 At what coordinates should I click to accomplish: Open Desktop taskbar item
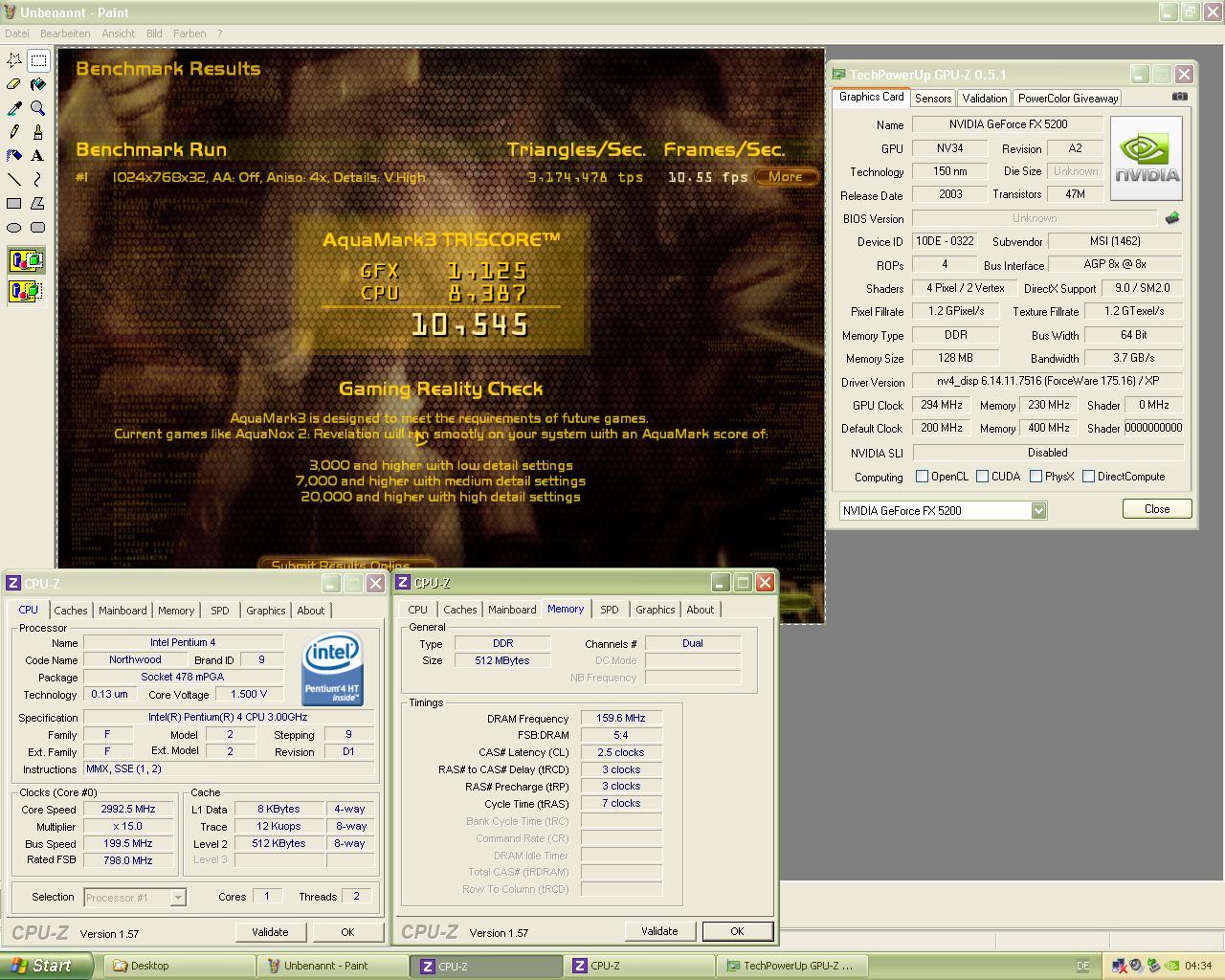point(181,966)
